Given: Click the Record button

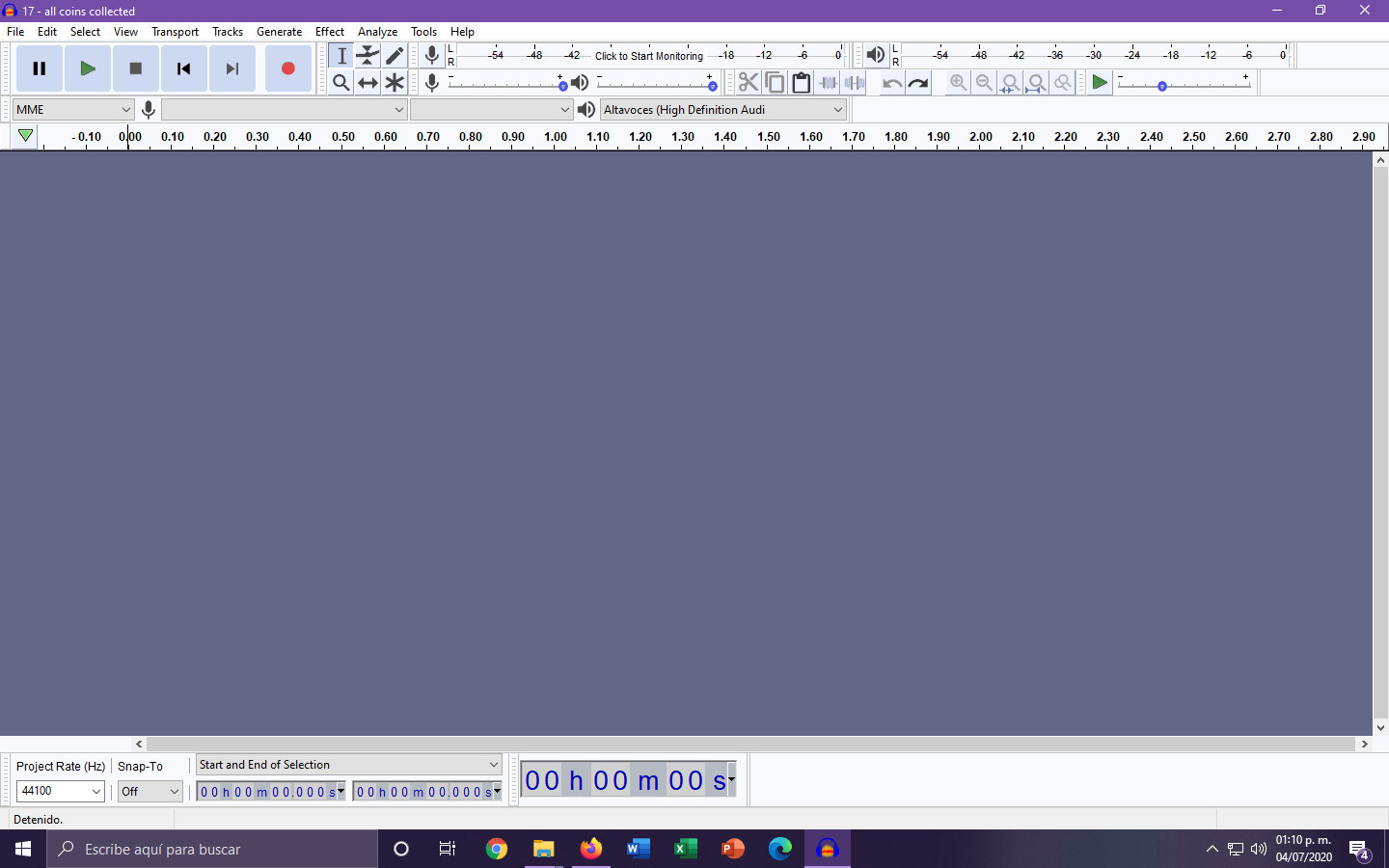Looking at the screenshot, I should point(287,68).
